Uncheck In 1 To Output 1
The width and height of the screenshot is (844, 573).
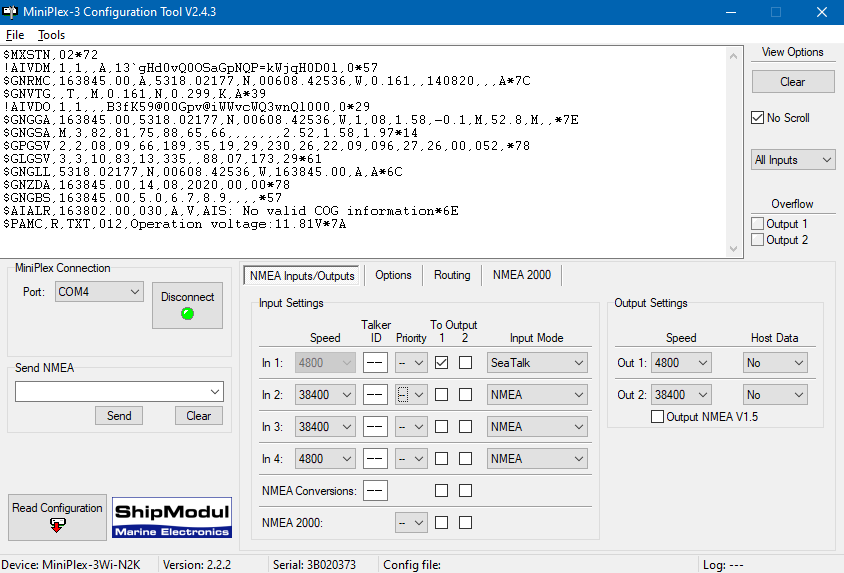(441, 363)
